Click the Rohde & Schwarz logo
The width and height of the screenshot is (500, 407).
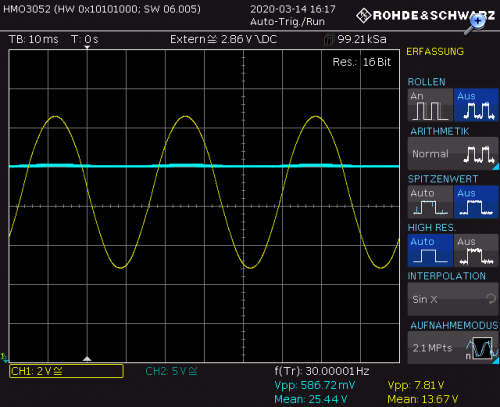coord(425,15)
